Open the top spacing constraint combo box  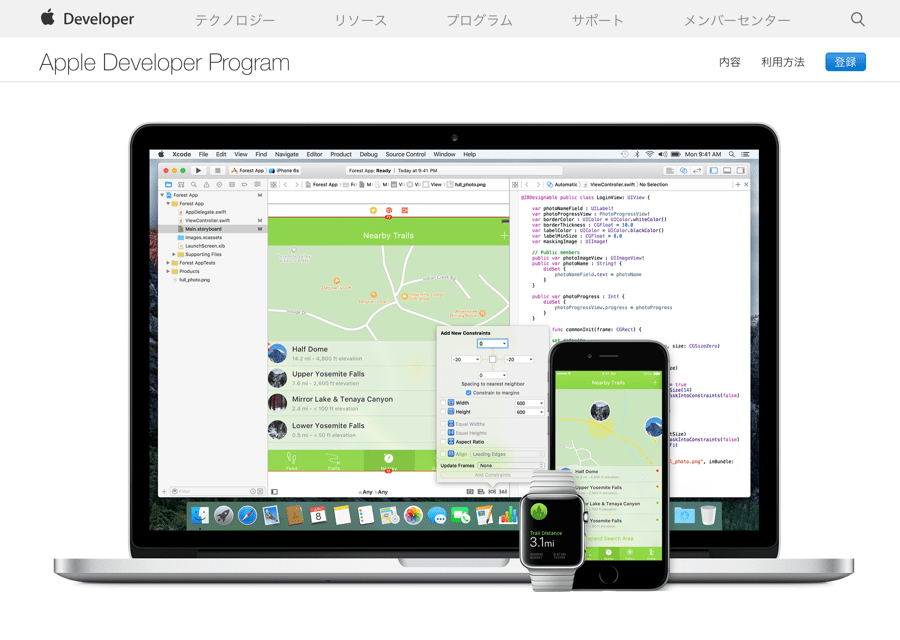coord(492,344)
